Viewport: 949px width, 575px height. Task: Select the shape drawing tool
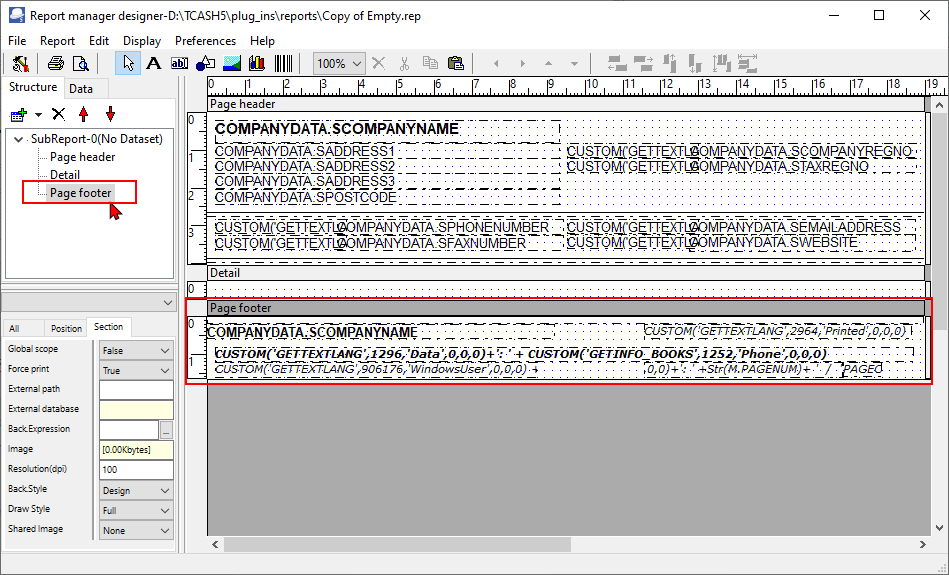point(205,63)
